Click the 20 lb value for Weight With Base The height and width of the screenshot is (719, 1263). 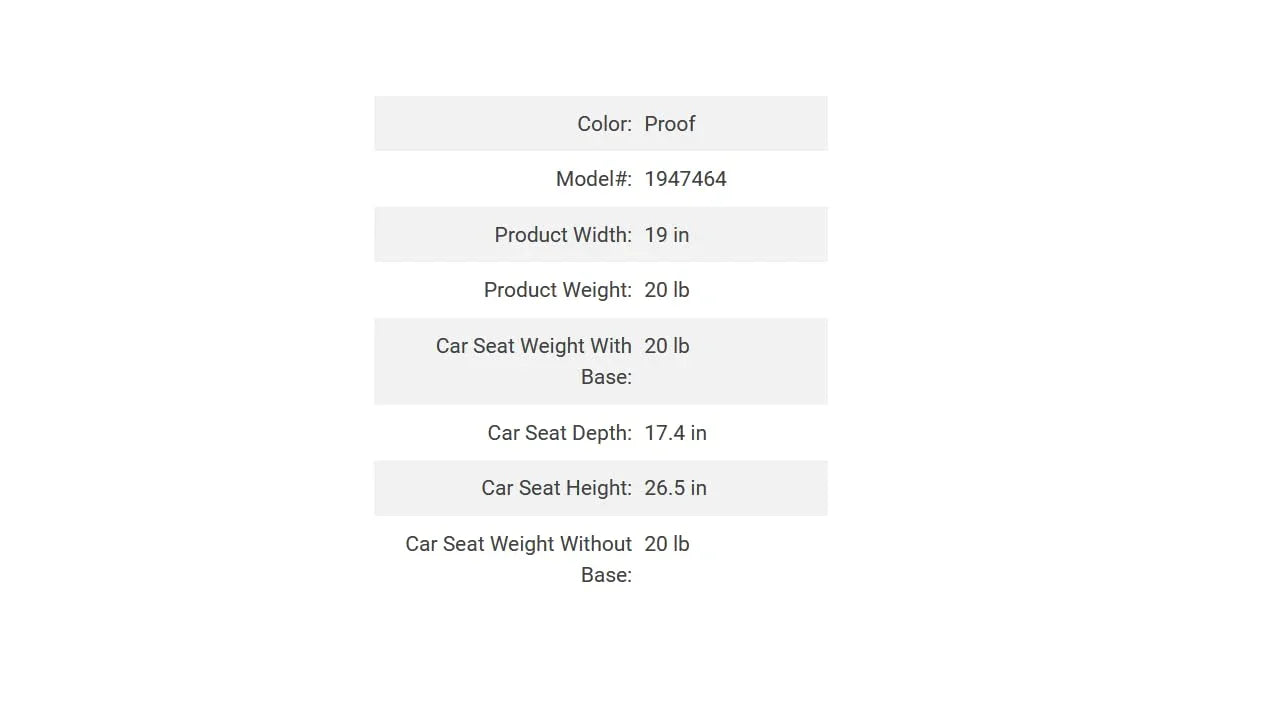coord(666,346)
